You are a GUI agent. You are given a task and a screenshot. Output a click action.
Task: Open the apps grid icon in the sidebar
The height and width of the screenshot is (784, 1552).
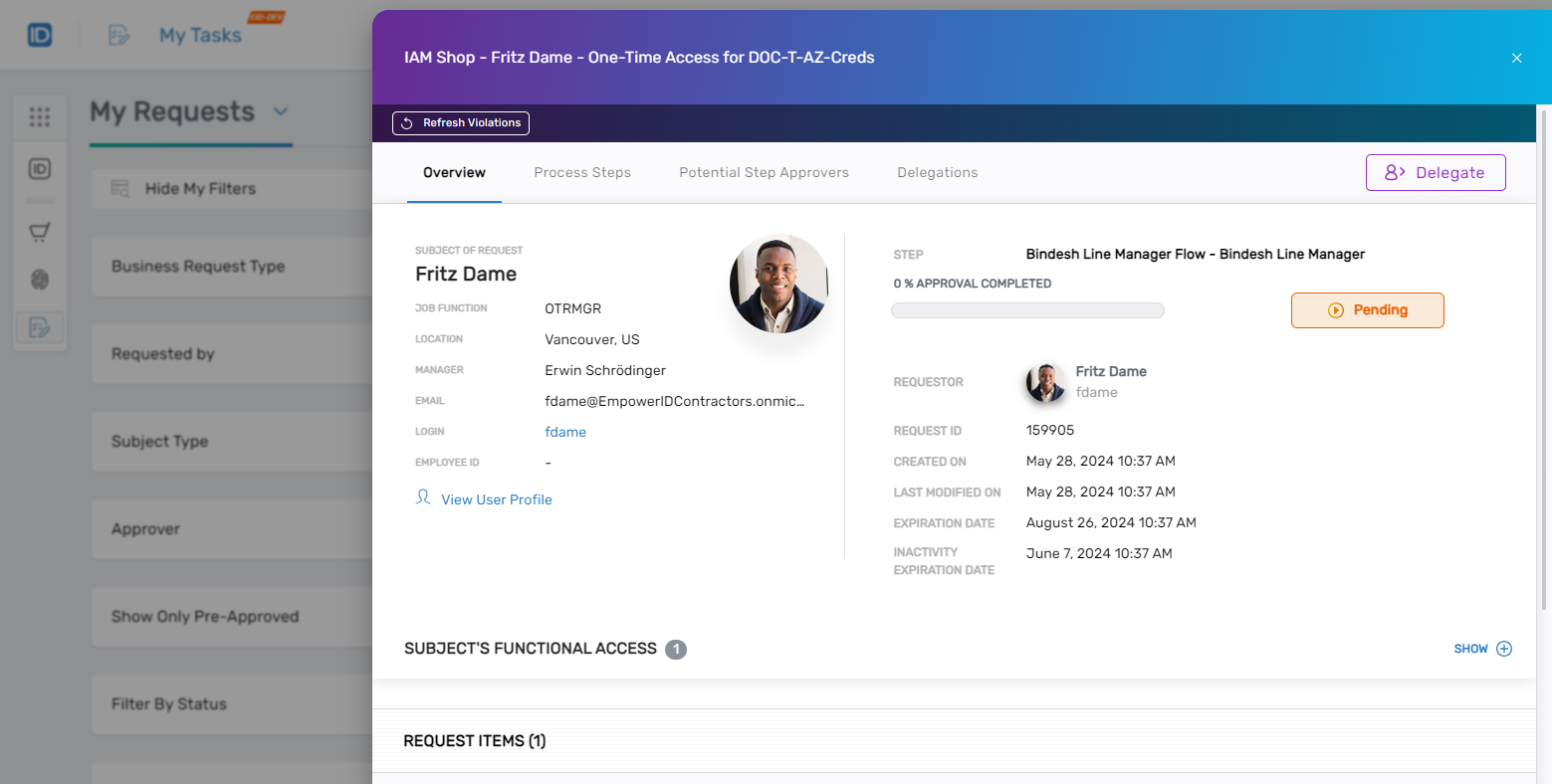point(40,117)
